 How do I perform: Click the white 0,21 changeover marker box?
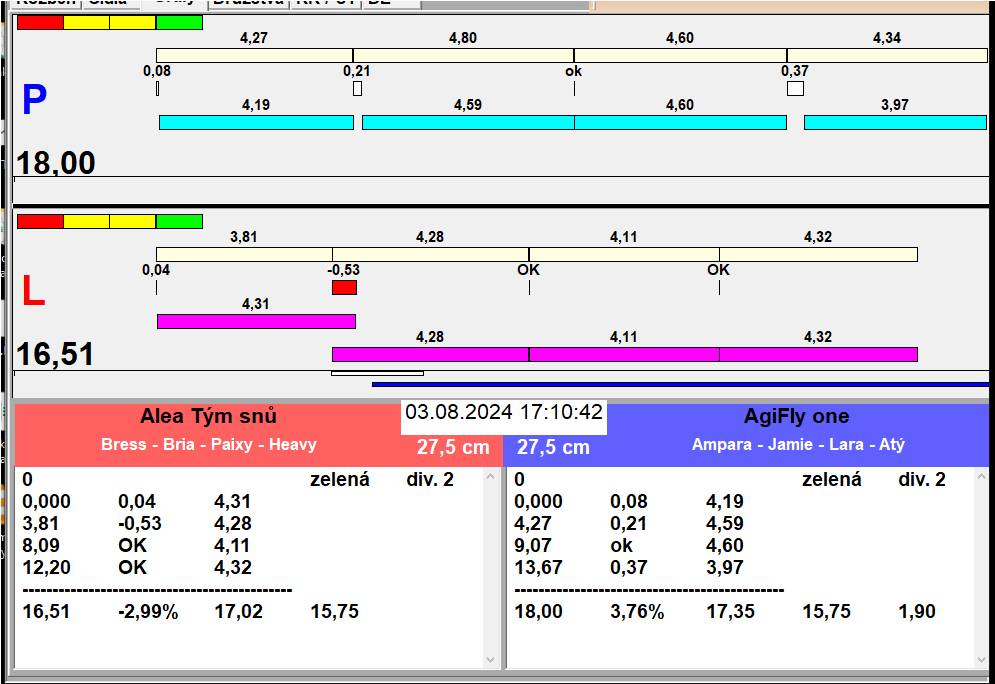click(357, 89)
